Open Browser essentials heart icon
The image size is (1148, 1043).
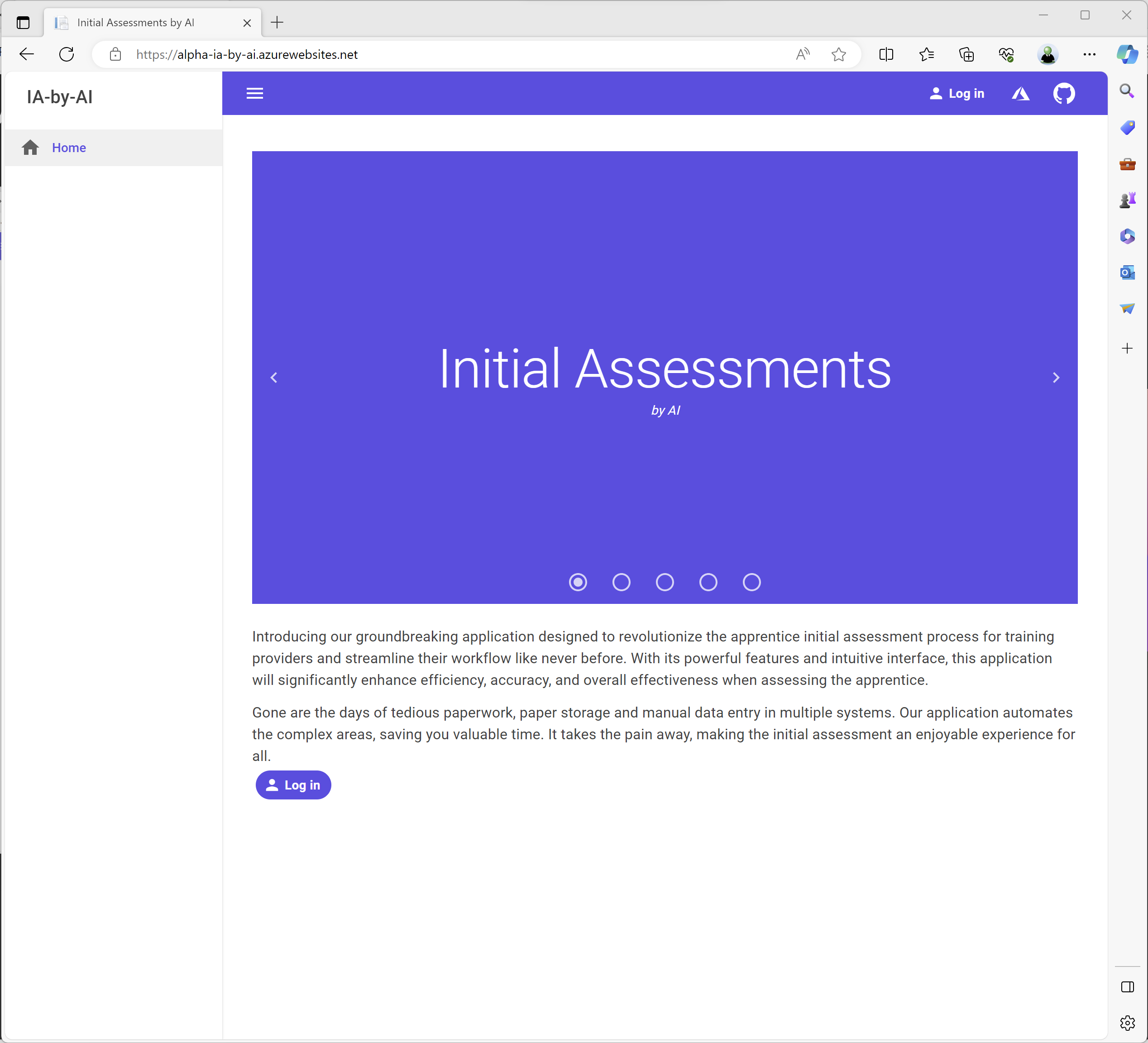click(x=1006, y=54)
